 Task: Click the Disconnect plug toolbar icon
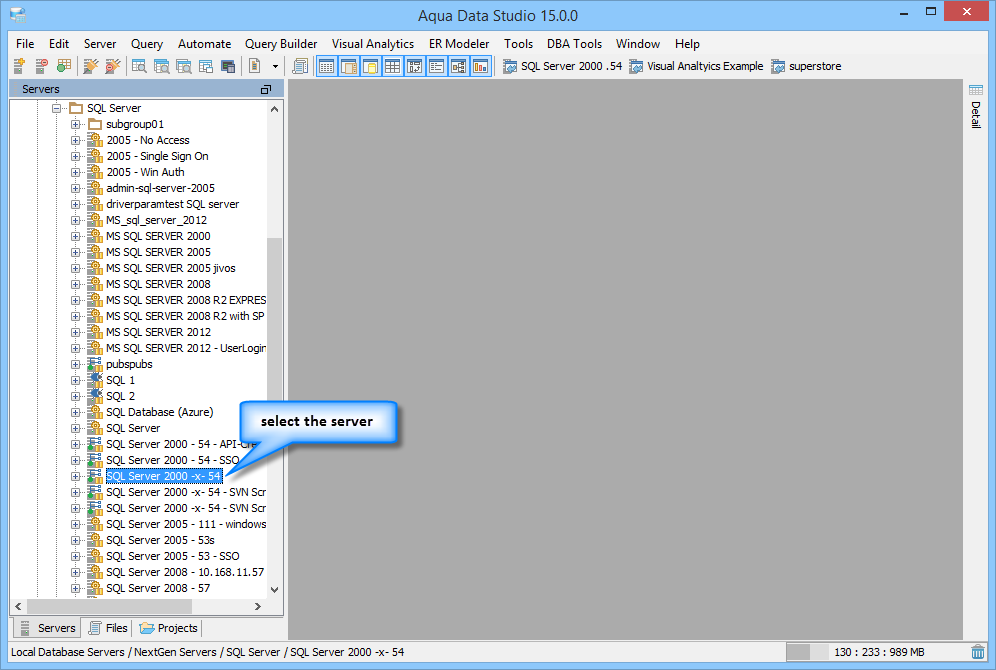tap(113, 65)
